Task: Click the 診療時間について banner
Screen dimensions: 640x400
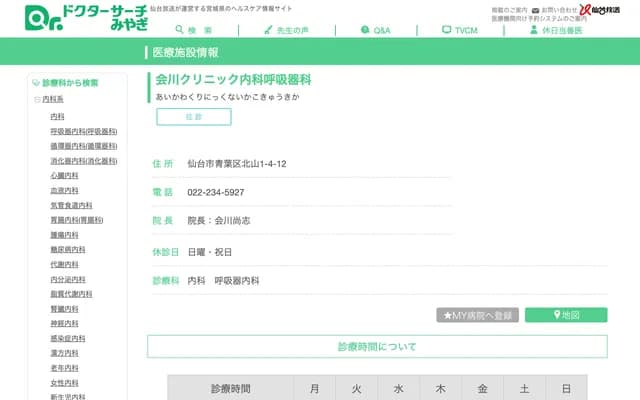Action: [x=377, y=347]
